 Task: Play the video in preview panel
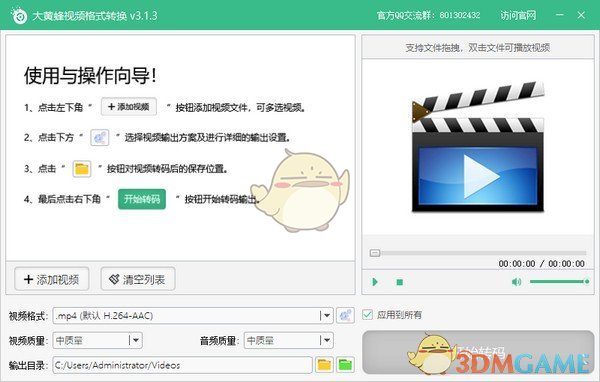pos(375,282)
